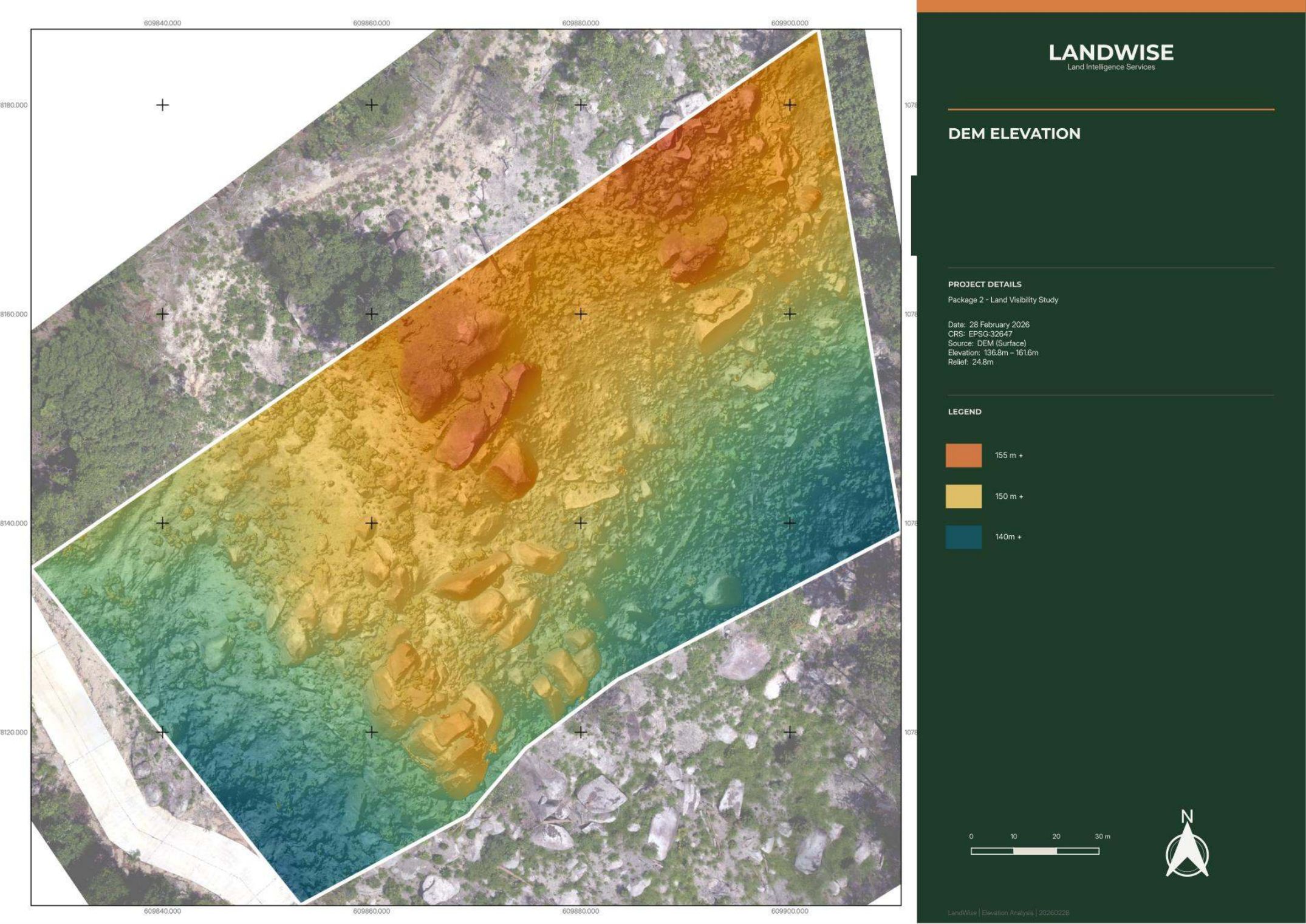Select the yellow 150 m + legend swatch

pyautogui.click(x=963, y=496)
